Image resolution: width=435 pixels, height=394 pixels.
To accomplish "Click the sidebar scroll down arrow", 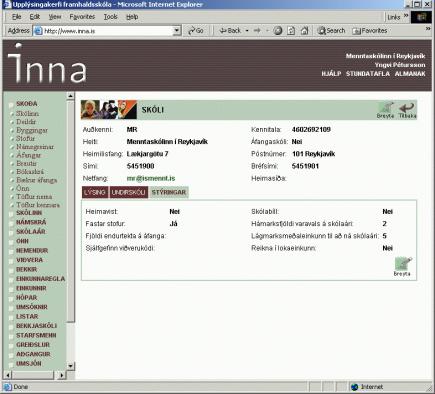I will point(70,366).
